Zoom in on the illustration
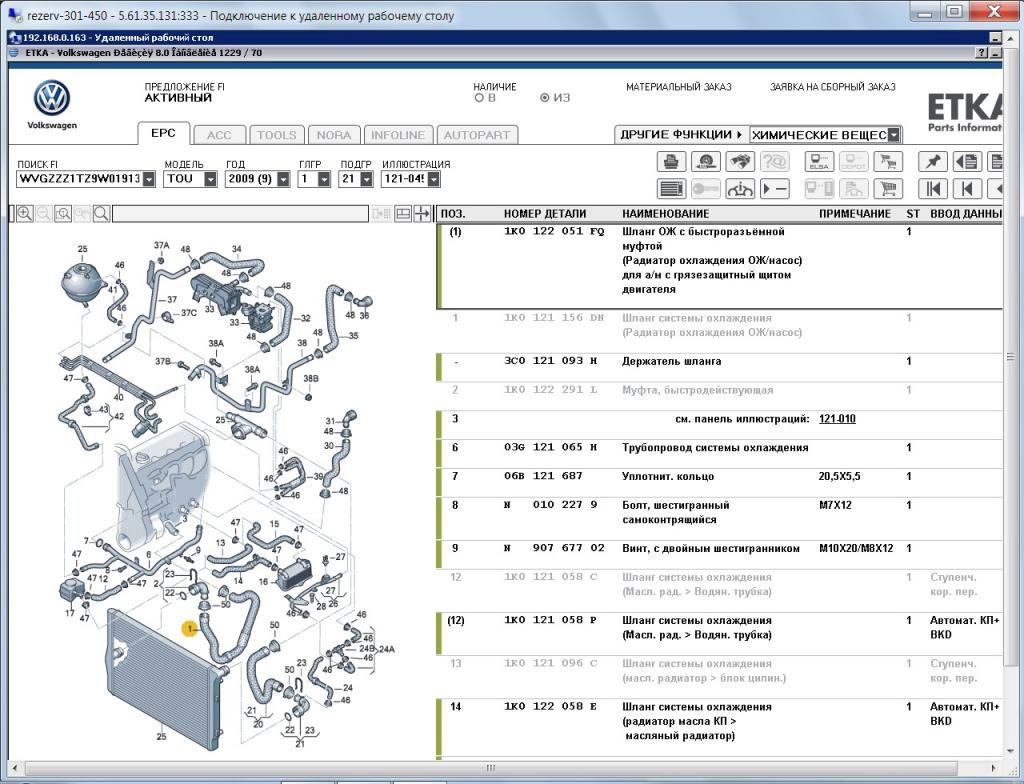Image resolution: width=1024 pixels, height=784 pixels. (x=25, y=214)
